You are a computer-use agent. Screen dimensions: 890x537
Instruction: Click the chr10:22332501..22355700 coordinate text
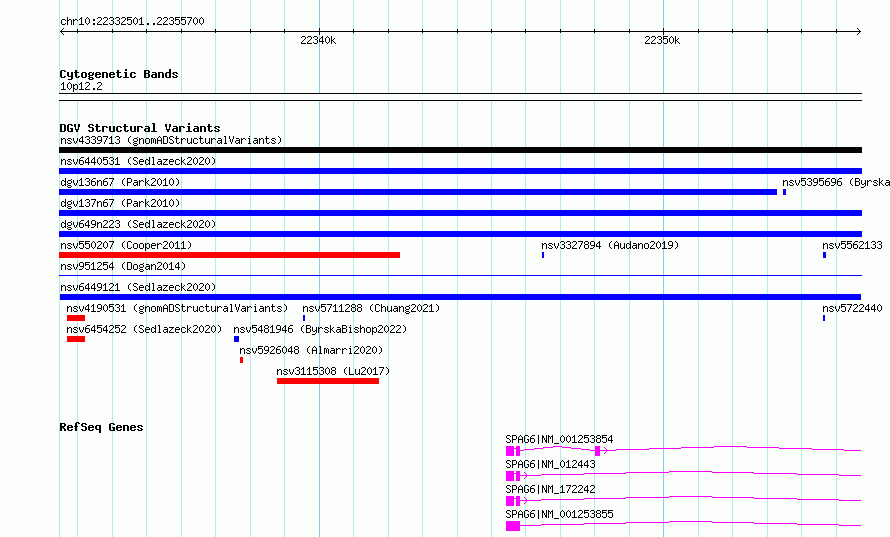pos(132,21)
